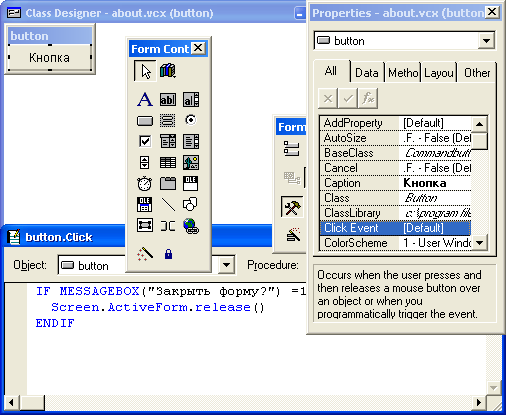Click Set Tab Order in Form Designer toolbar

pyautogui.click(x=291, y=149)
